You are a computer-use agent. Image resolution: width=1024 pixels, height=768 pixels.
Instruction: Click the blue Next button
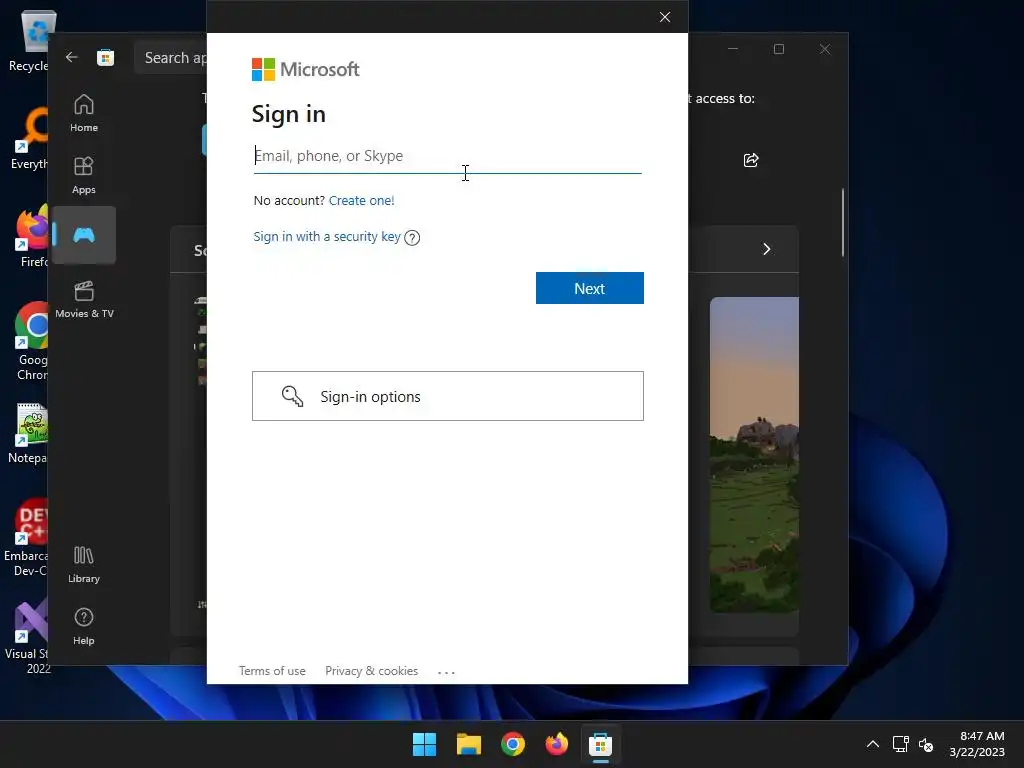coord(590,288)
